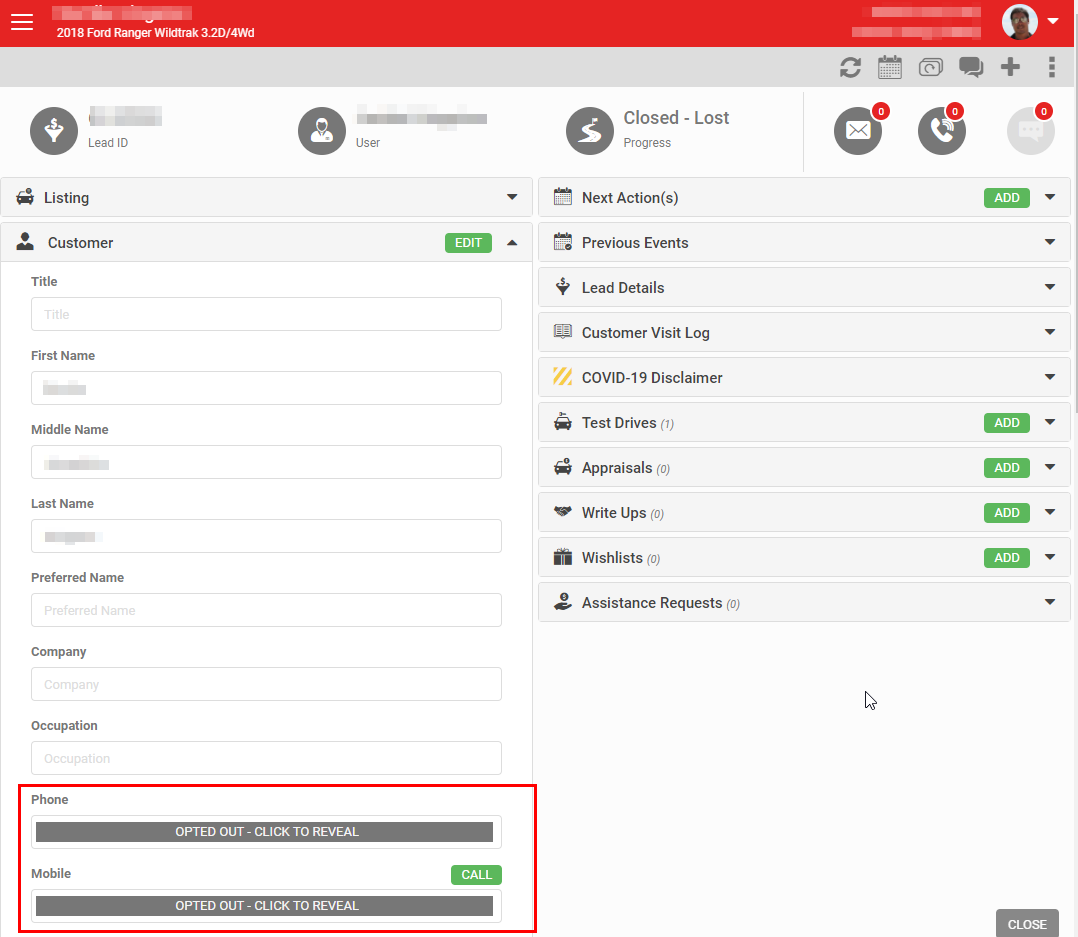Click the user avatar photo
The image size is (1078, 937).
[1020, 22]
